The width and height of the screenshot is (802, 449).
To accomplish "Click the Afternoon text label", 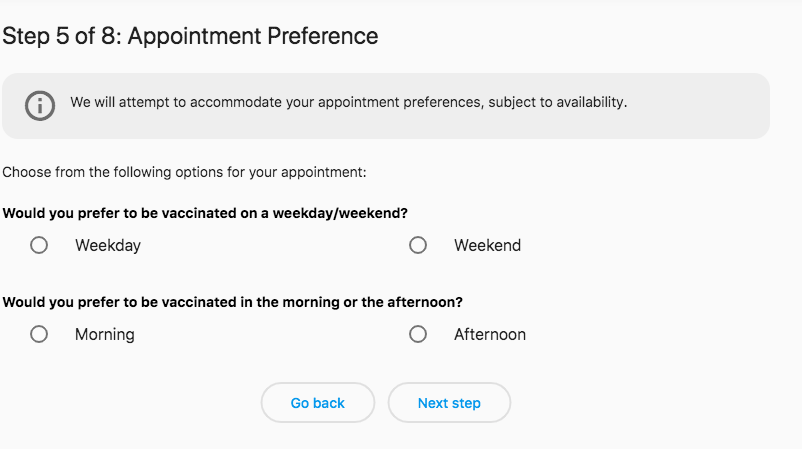I will coord(490,334).
